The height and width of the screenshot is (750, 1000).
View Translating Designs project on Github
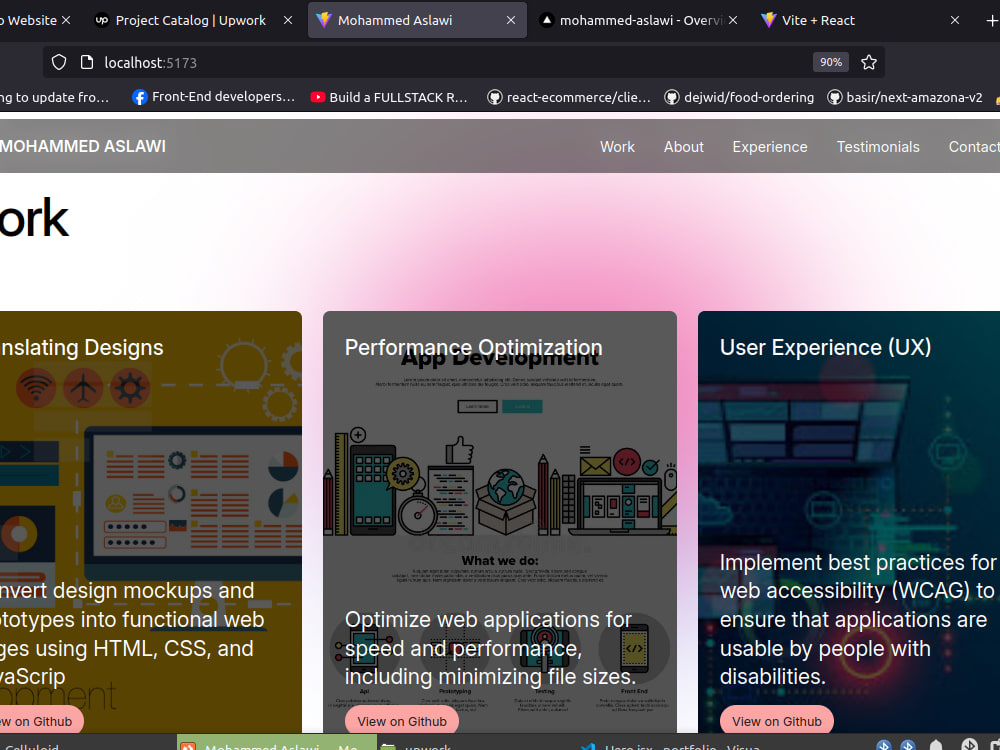41,721
